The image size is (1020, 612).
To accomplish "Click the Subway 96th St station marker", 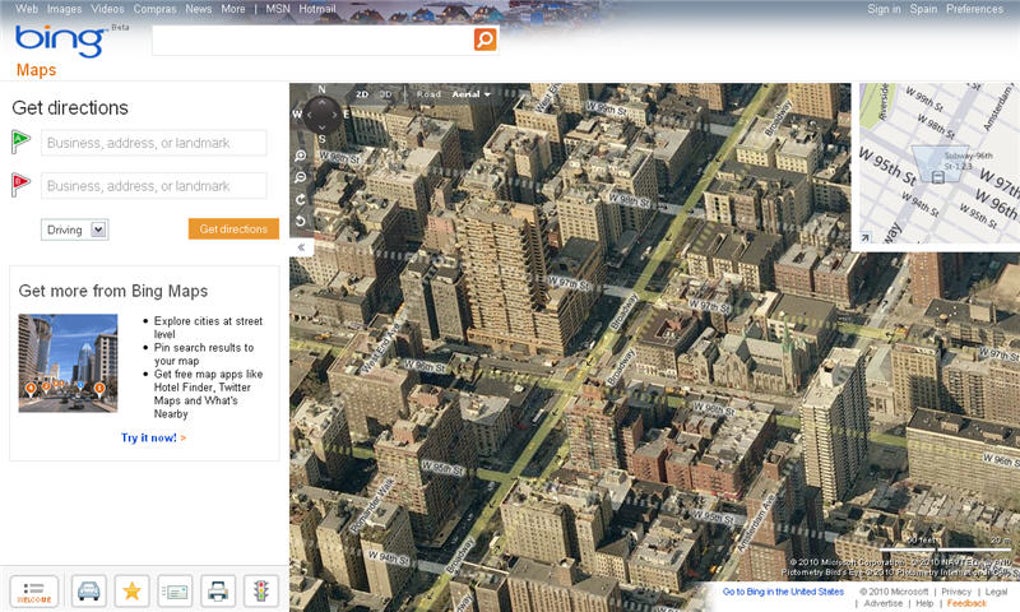I will pos(937,177).
